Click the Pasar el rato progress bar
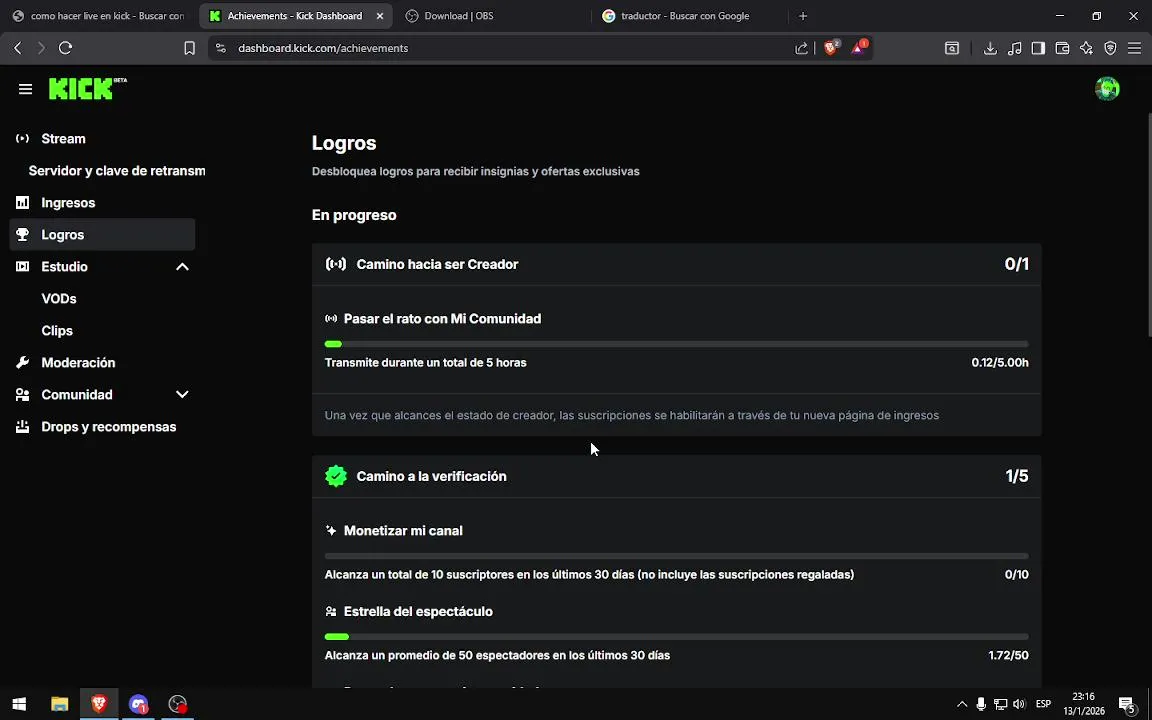Viewport: 1152px width, 720px height. pos(676,344)
